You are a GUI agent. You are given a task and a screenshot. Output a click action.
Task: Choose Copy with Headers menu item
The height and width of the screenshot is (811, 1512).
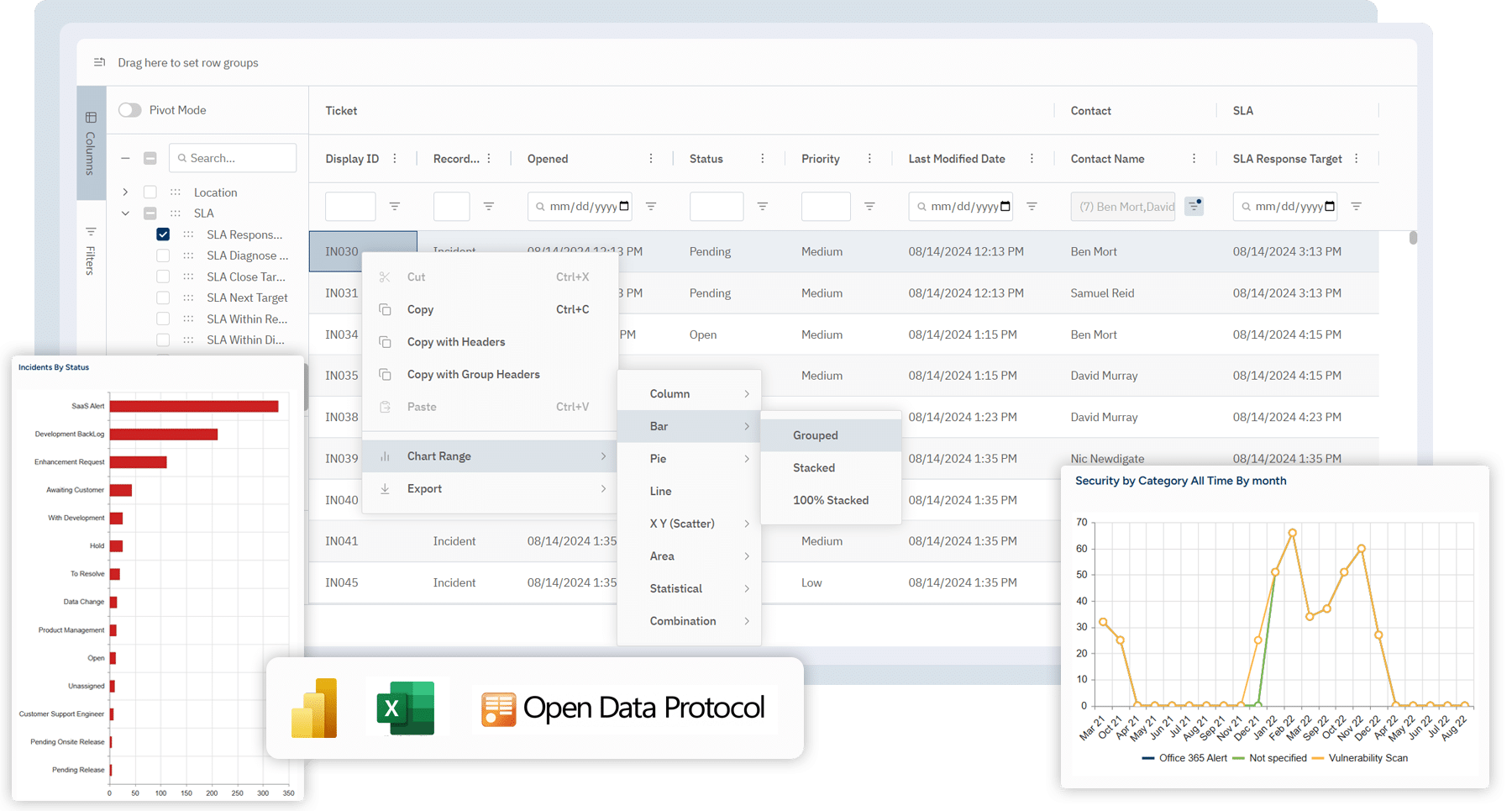(x=456, y=342)
